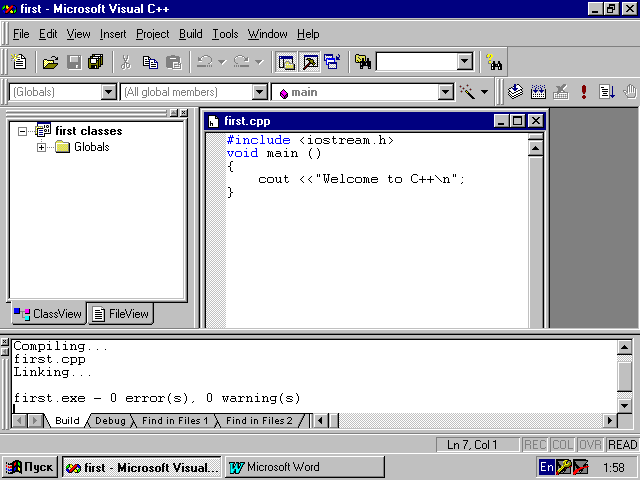Open the WizardBar actions dropdown arrow
This screenshot has height=480, width=640.
point(484,92)
